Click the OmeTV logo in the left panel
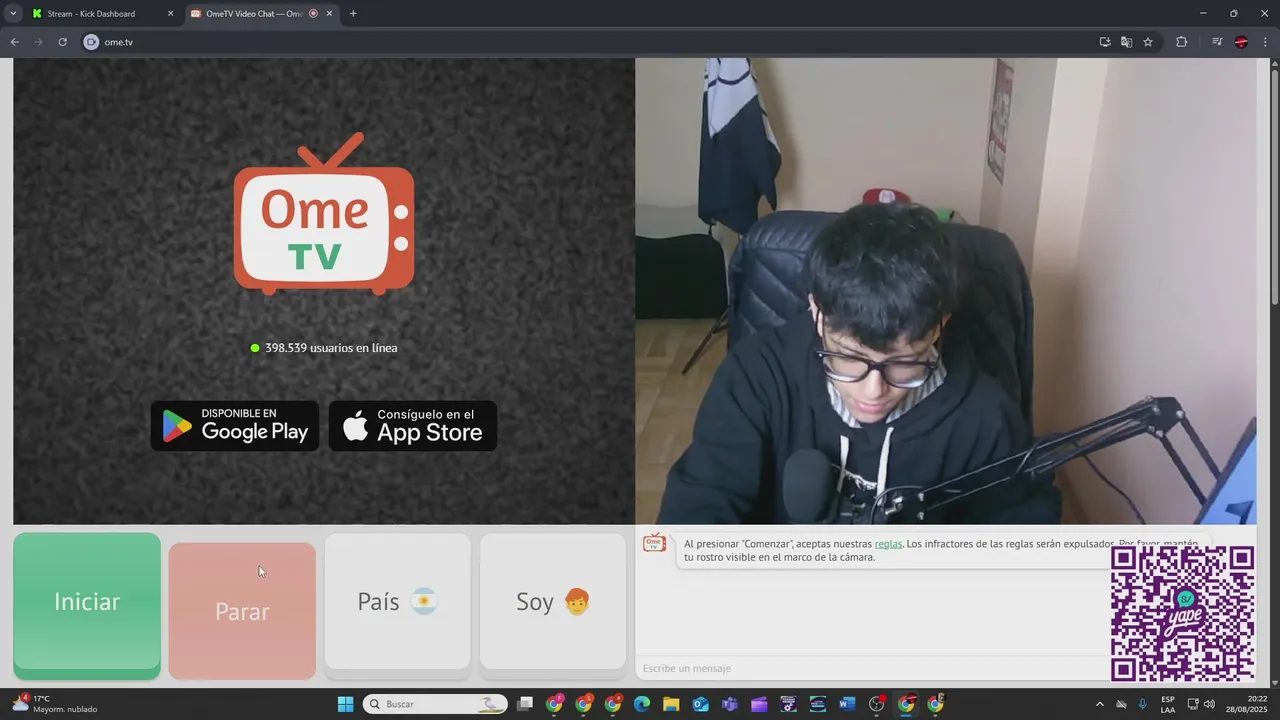 [324, 214]
